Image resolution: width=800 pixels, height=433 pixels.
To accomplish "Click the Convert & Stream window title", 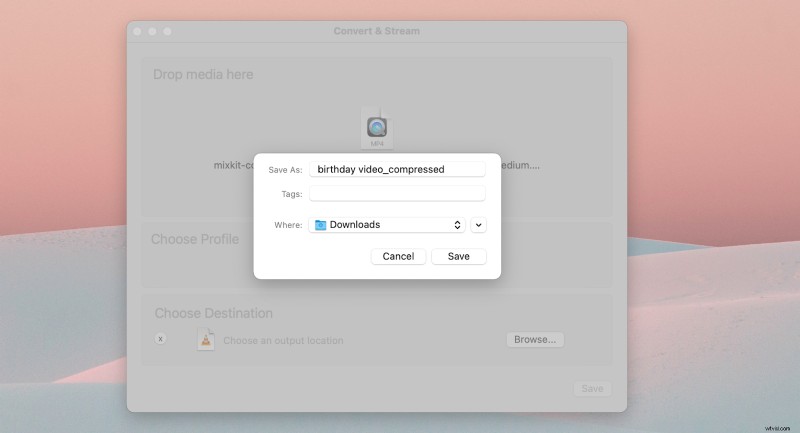I will point(377,31).
